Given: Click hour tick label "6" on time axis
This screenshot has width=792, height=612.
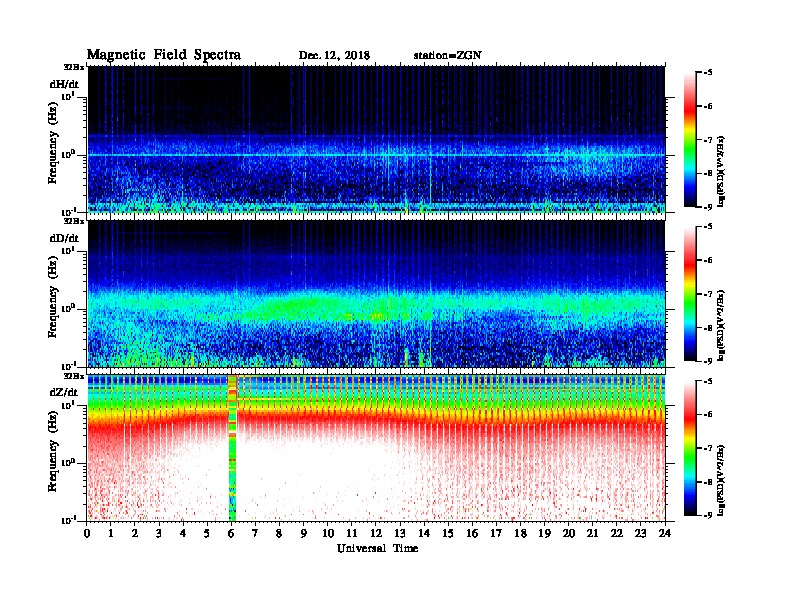Looking at the screenshot, I should click(231, 534).
